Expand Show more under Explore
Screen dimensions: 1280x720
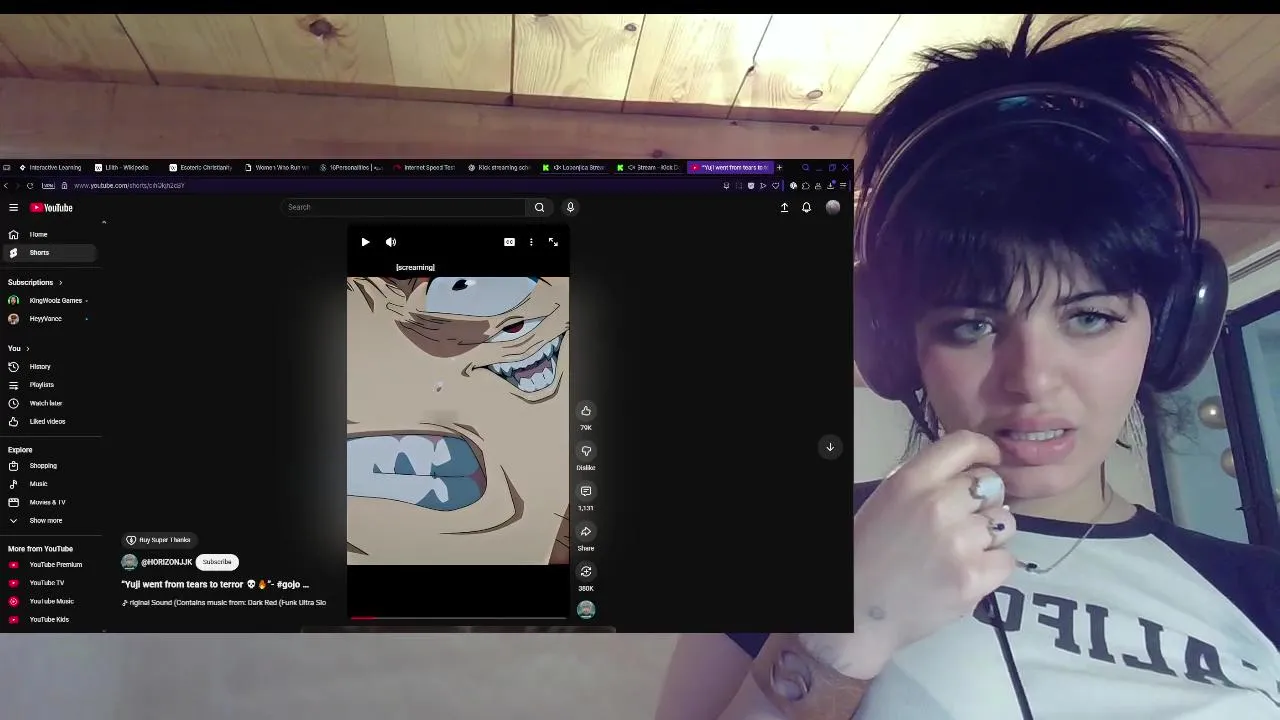click(x=48, y=520)
